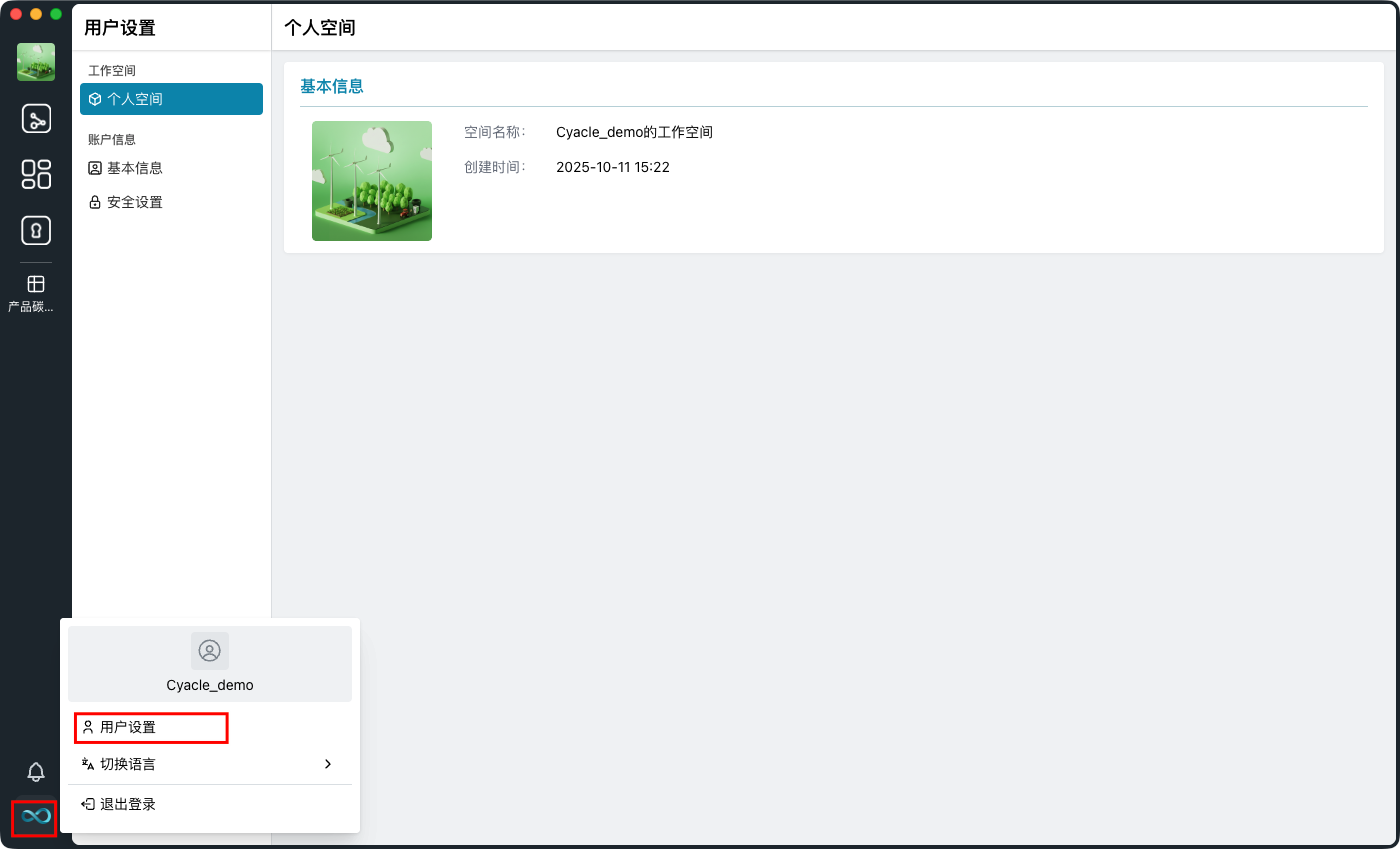Open the green workspace thumbnail in sidebar
This screenshot has width=1400, height=849.
35,62
